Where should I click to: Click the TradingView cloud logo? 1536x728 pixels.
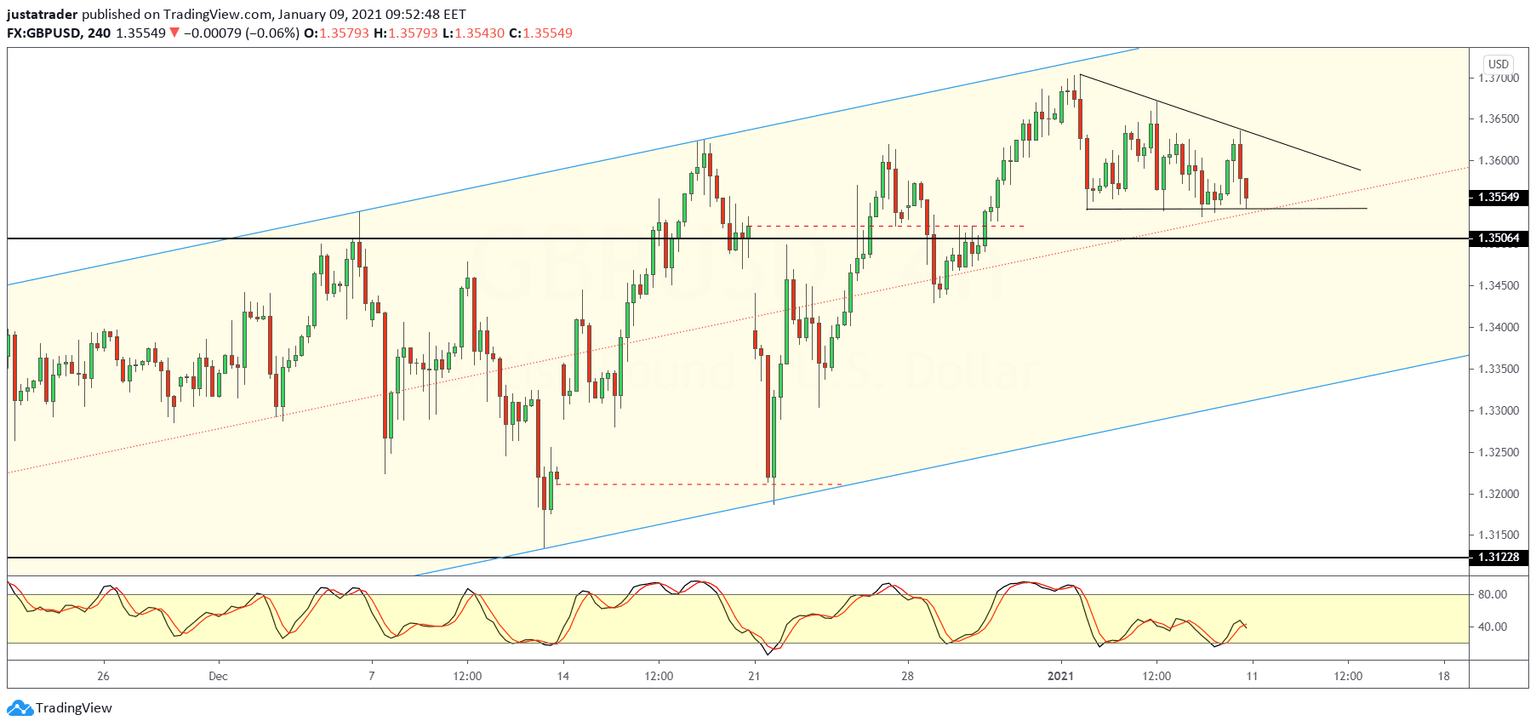click(18, 710)
